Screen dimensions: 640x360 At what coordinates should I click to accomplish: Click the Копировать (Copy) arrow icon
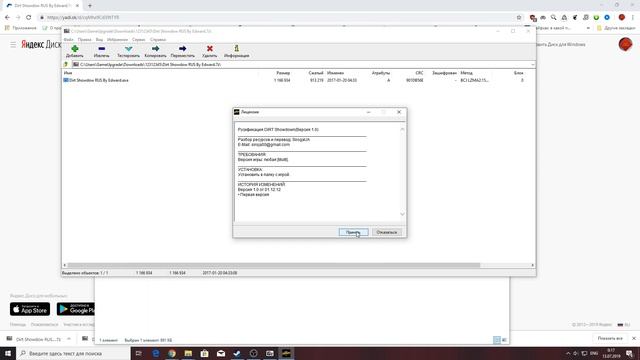coord(156,49)
